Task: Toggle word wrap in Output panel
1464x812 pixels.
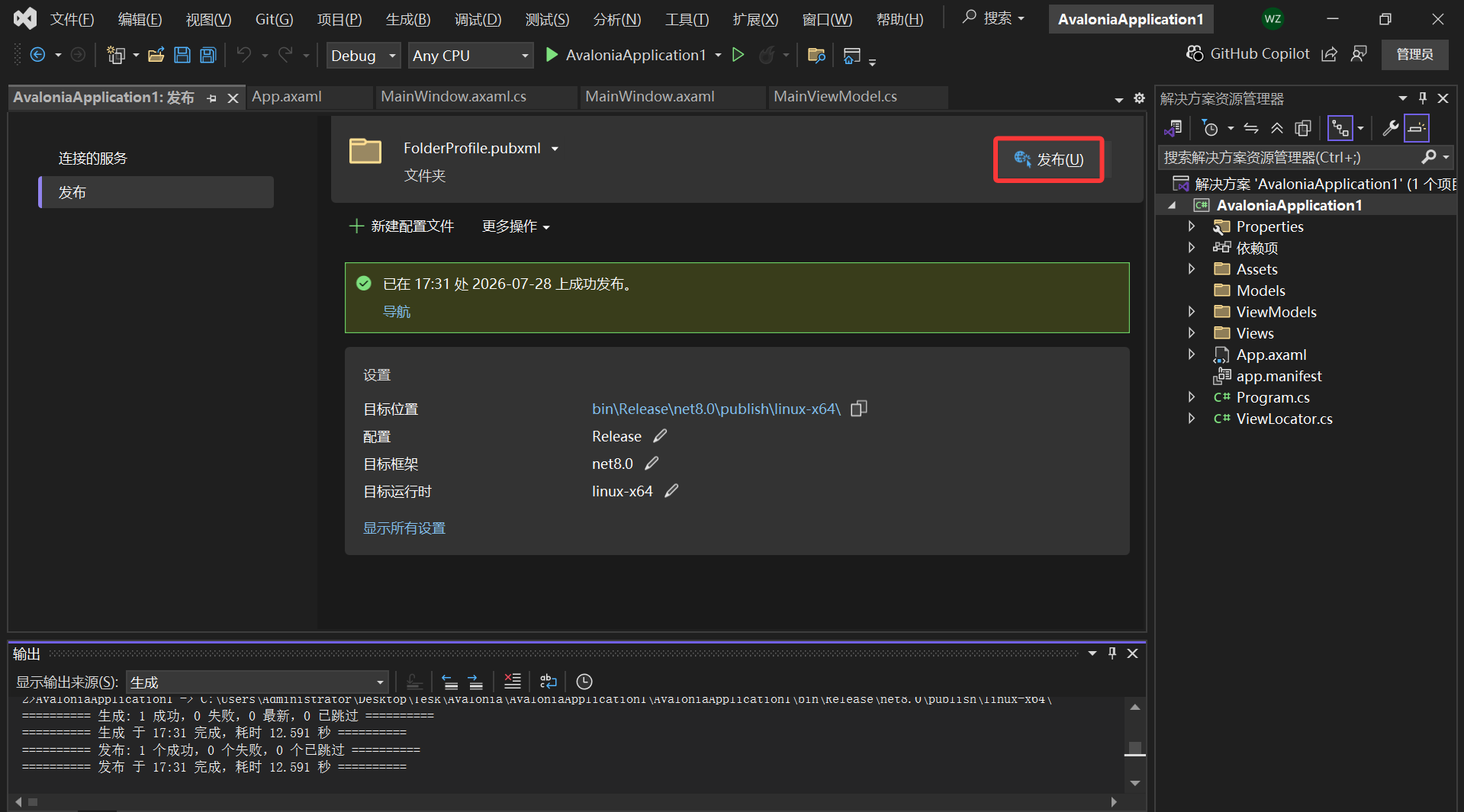Action: [x=549, y=682]
